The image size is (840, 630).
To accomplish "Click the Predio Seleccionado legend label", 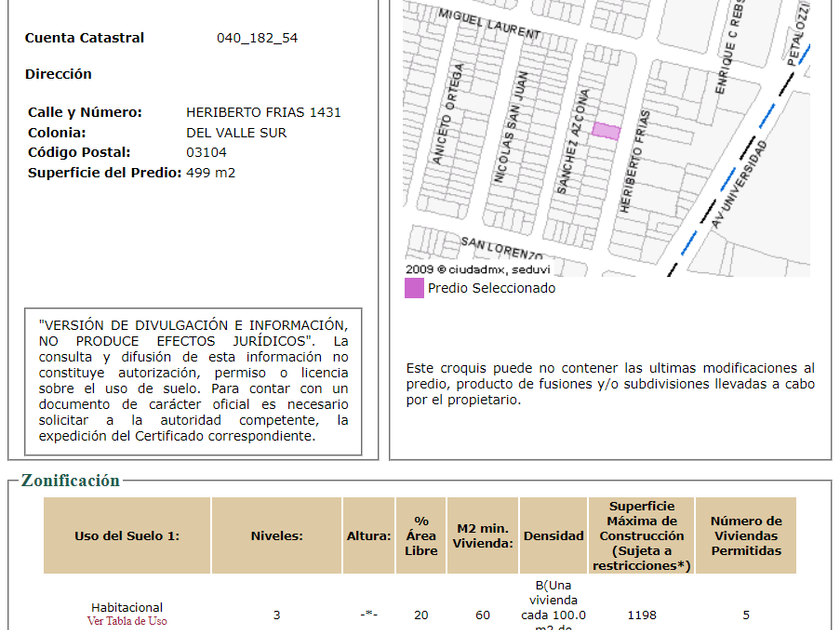I will click(x=492, y=288).
